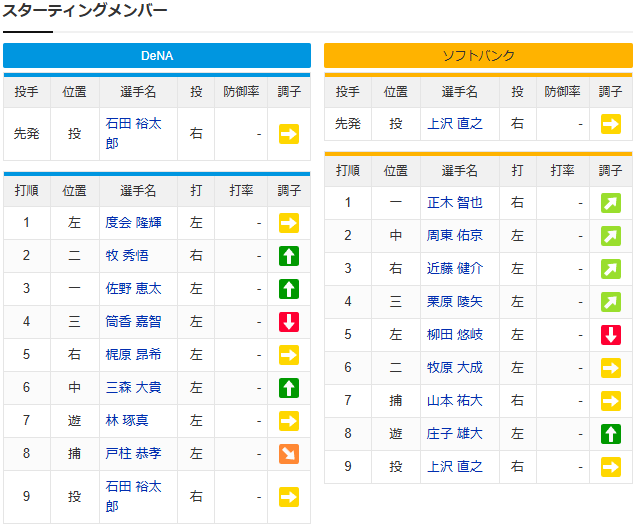Screen dimensions: 636x528
Task: Click the condition icon in ソフトバンク starting pitcher row
Action: tap(610, 124)
